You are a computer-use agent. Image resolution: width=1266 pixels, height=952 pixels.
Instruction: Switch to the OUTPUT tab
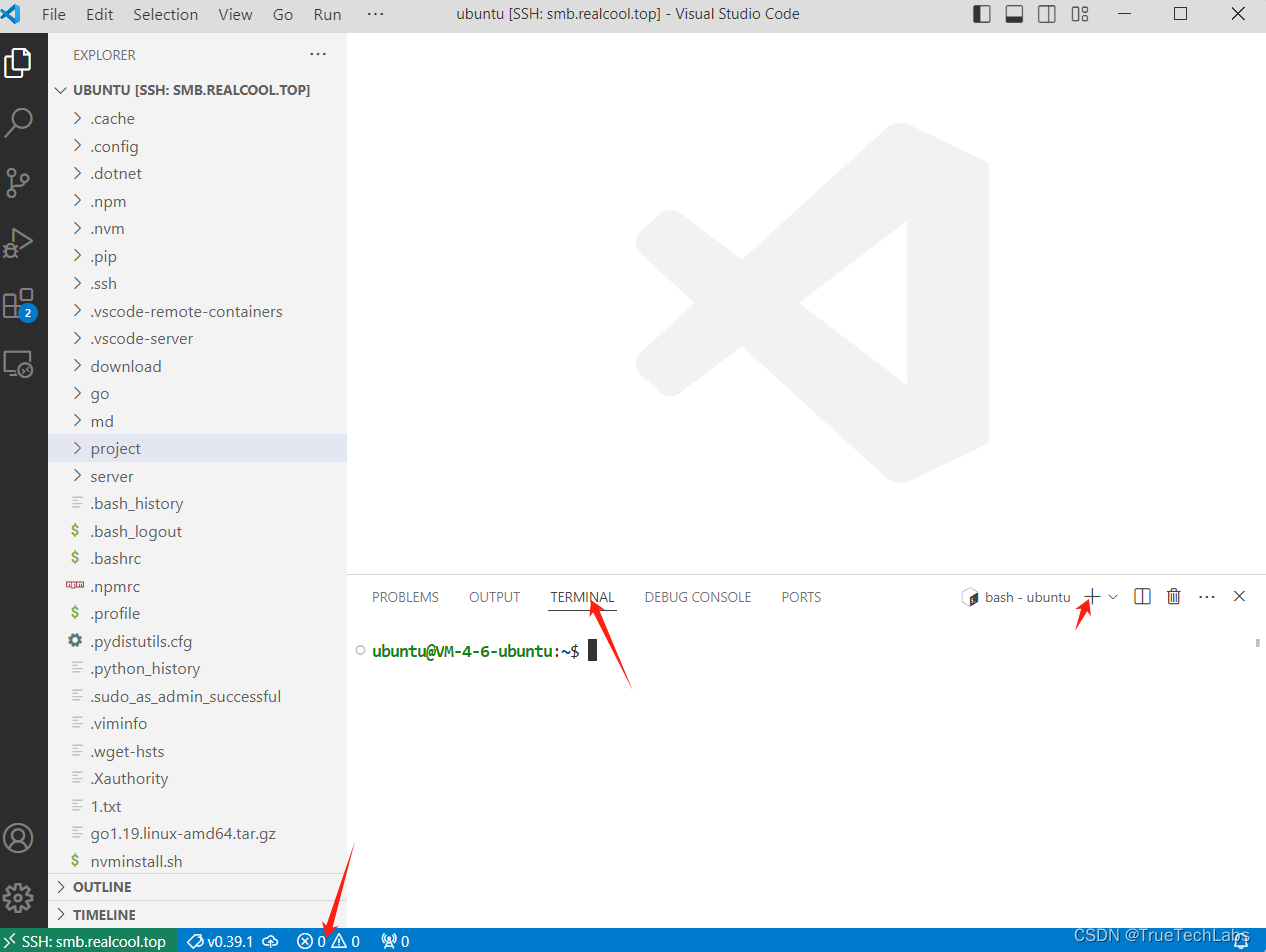[494, 597]
